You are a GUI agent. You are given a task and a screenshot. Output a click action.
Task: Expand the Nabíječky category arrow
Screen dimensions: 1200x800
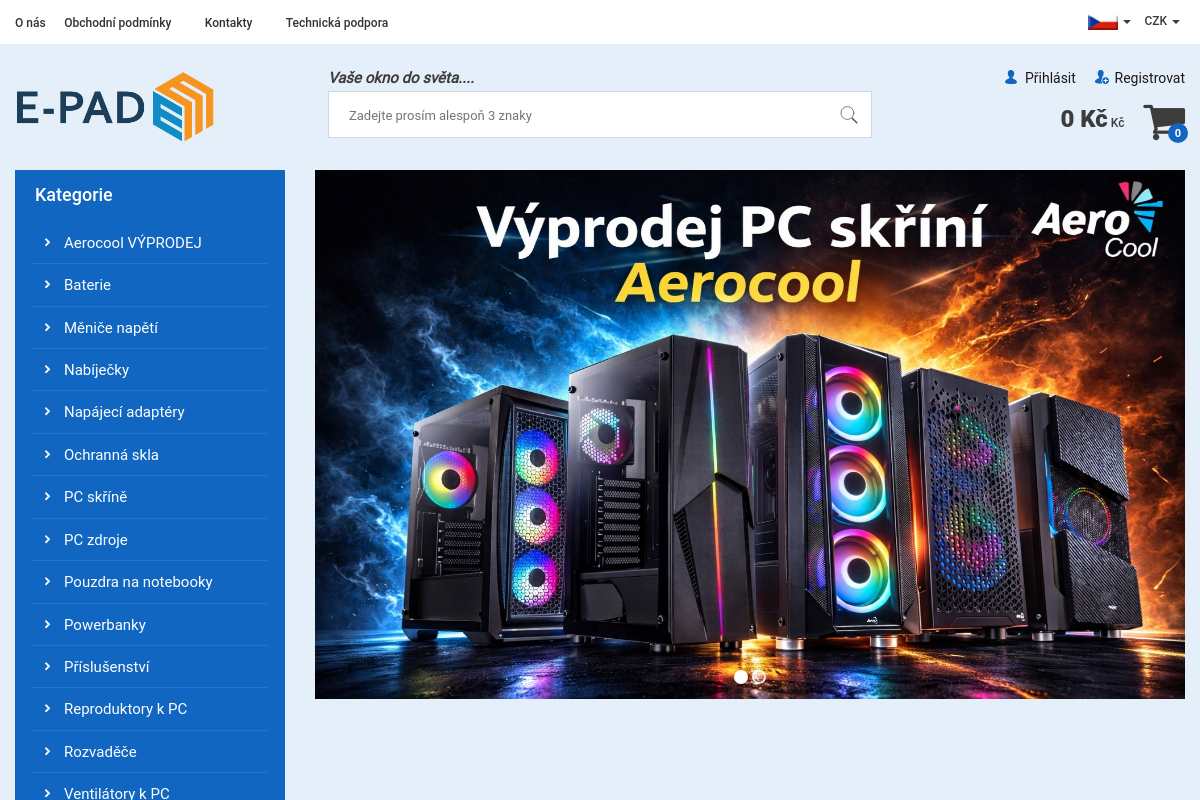[x=47, y=370]
